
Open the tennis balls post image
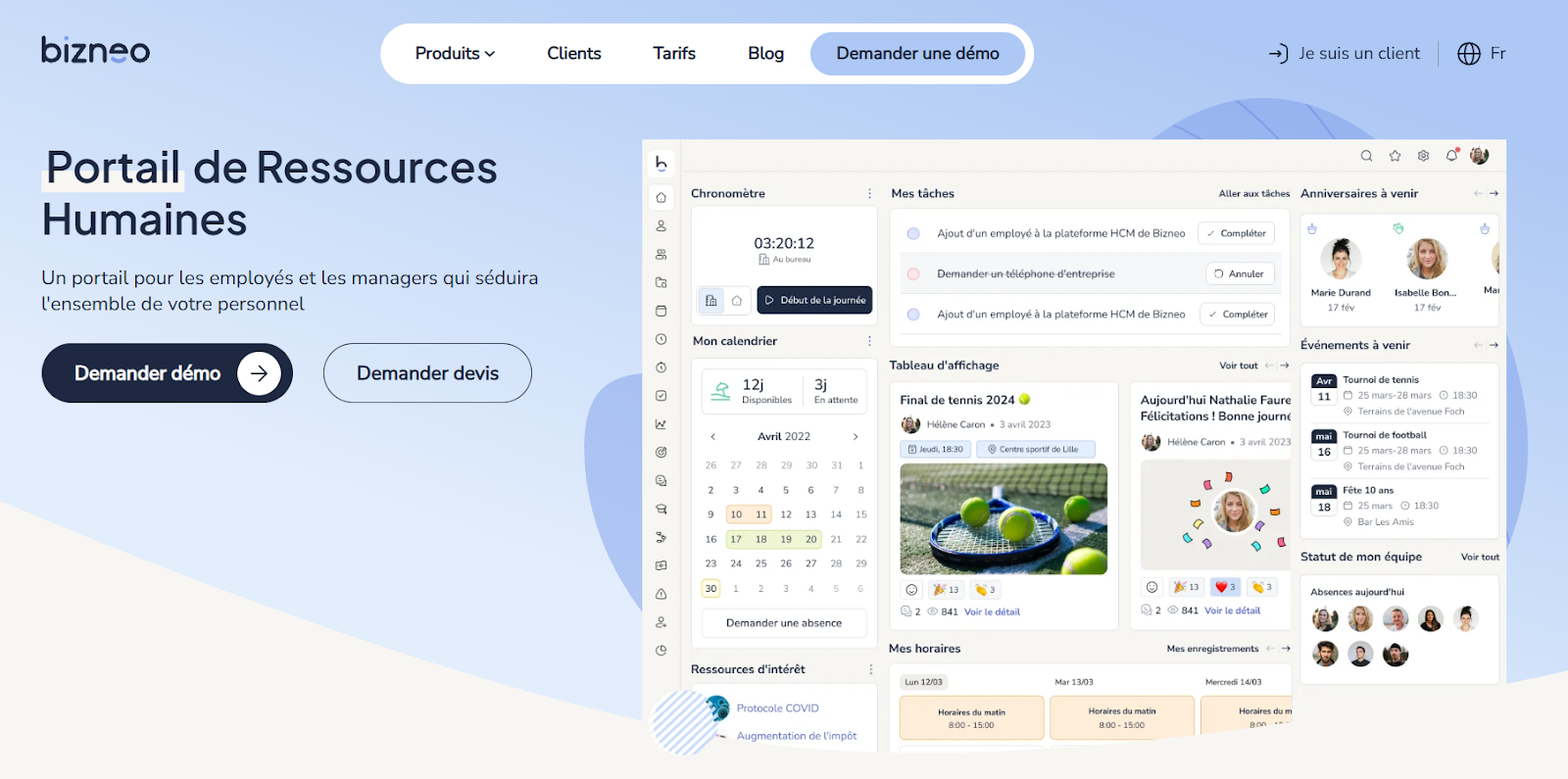(1004, 519)
